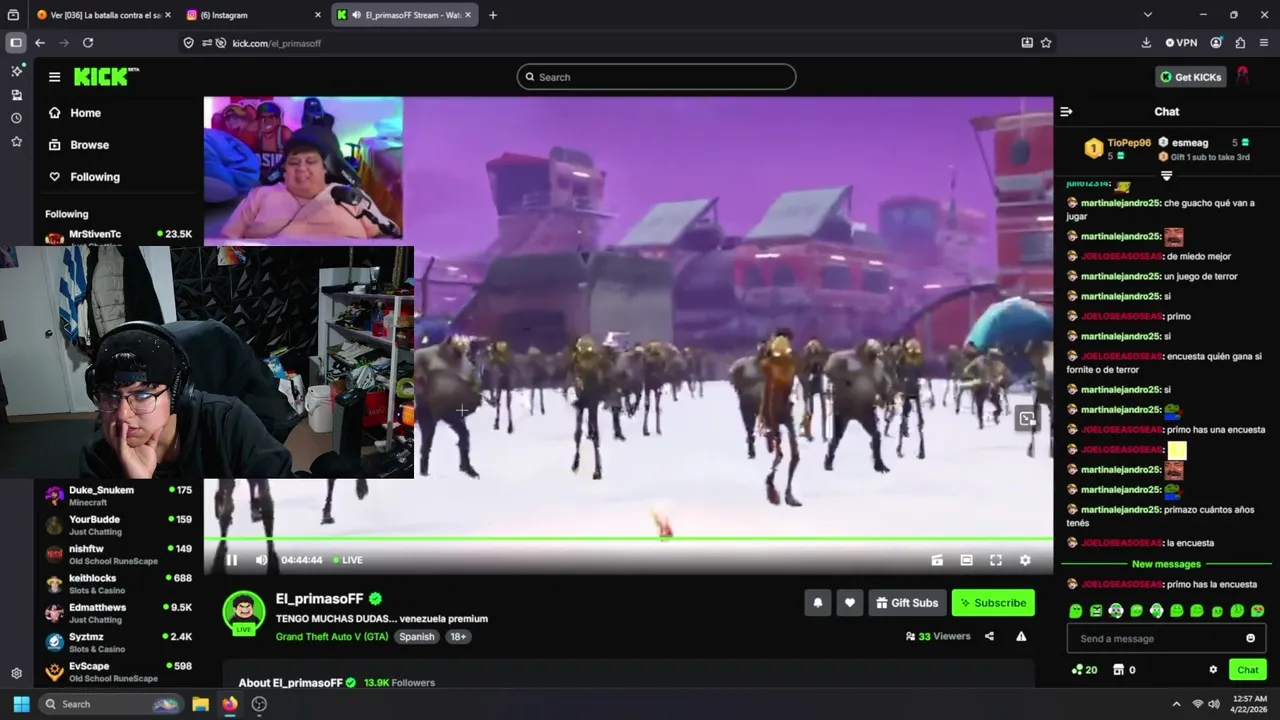1280x720 pixels.
Task: Open Edmatthews channel in sidebar
Action: coord(118,613)
